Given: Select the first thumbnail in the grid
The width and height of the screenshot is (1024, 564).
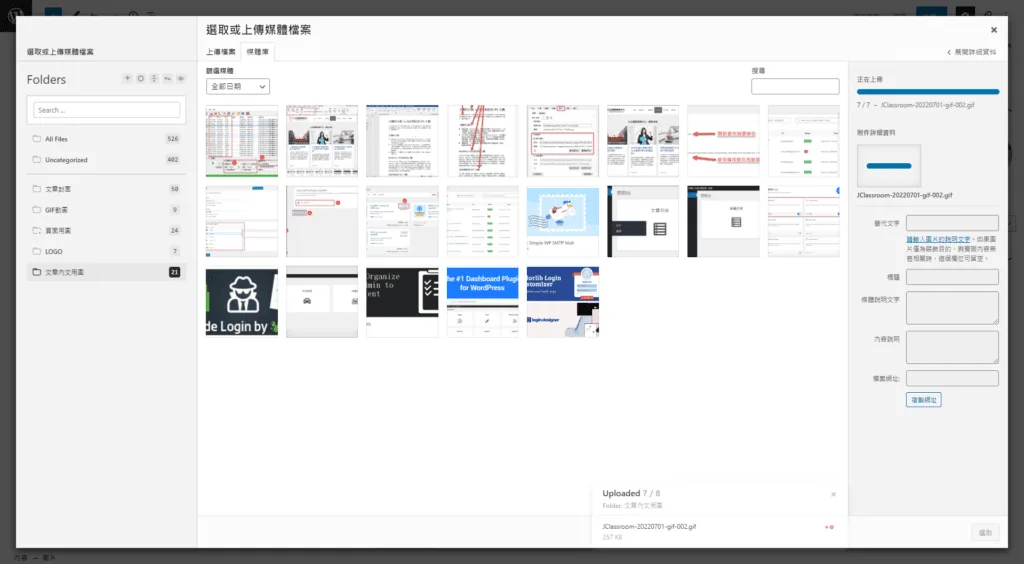Looking at the screenshot, I should 242,141.
